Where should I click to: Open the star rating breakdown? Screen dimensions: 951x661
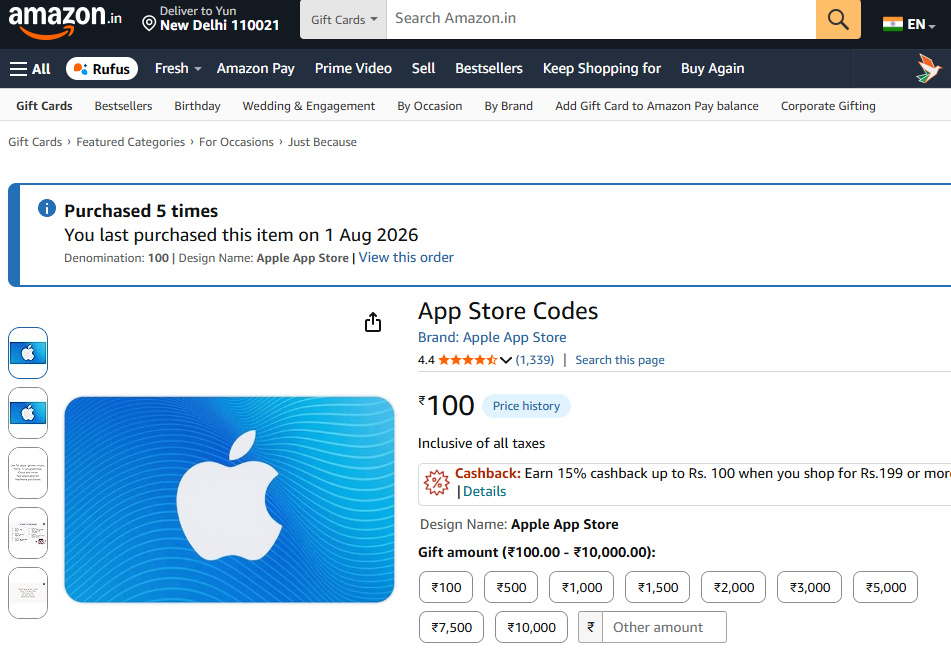tap(468, 360)
